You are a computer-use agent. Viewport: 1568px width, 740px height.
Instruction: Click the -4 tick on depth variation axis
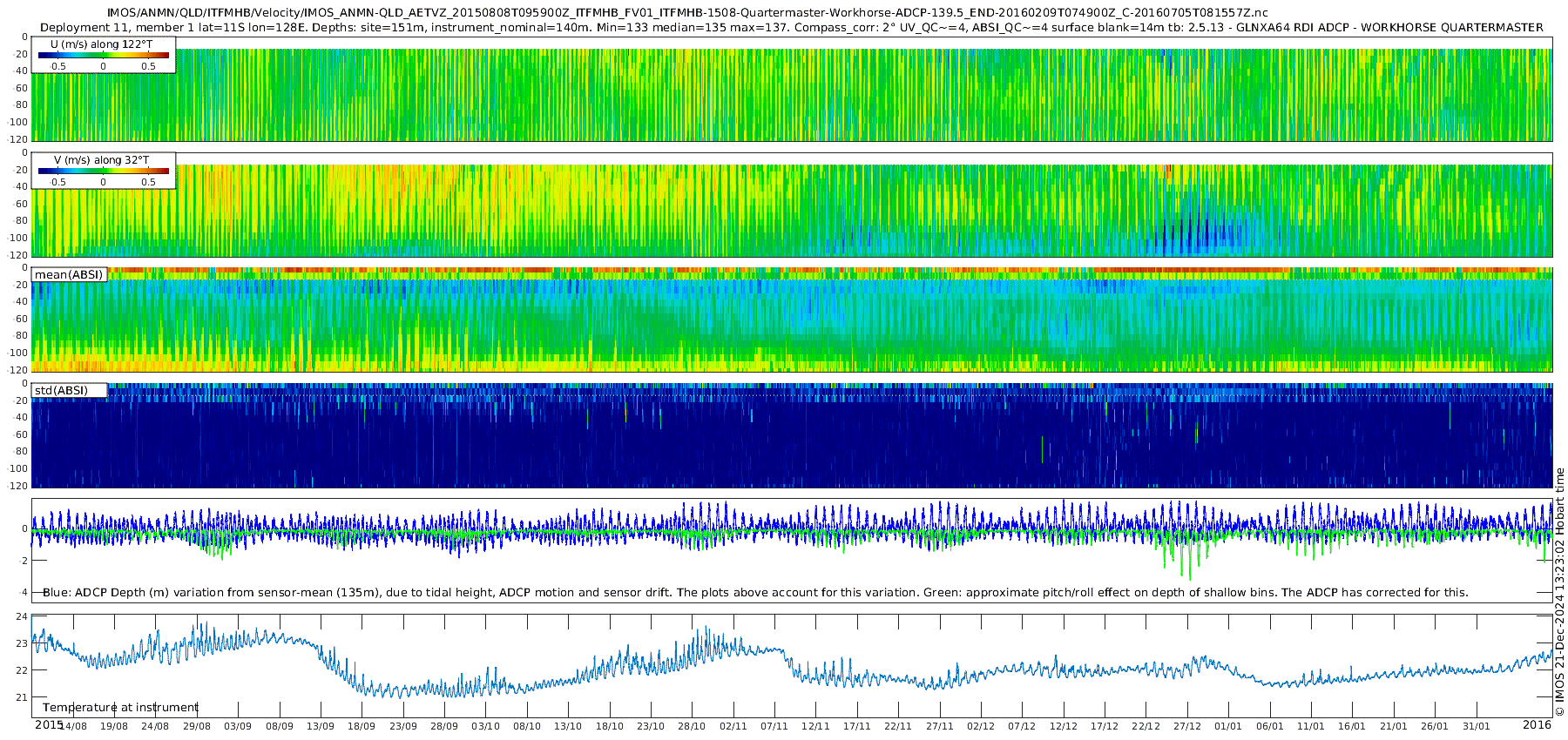tap(23, 593)
